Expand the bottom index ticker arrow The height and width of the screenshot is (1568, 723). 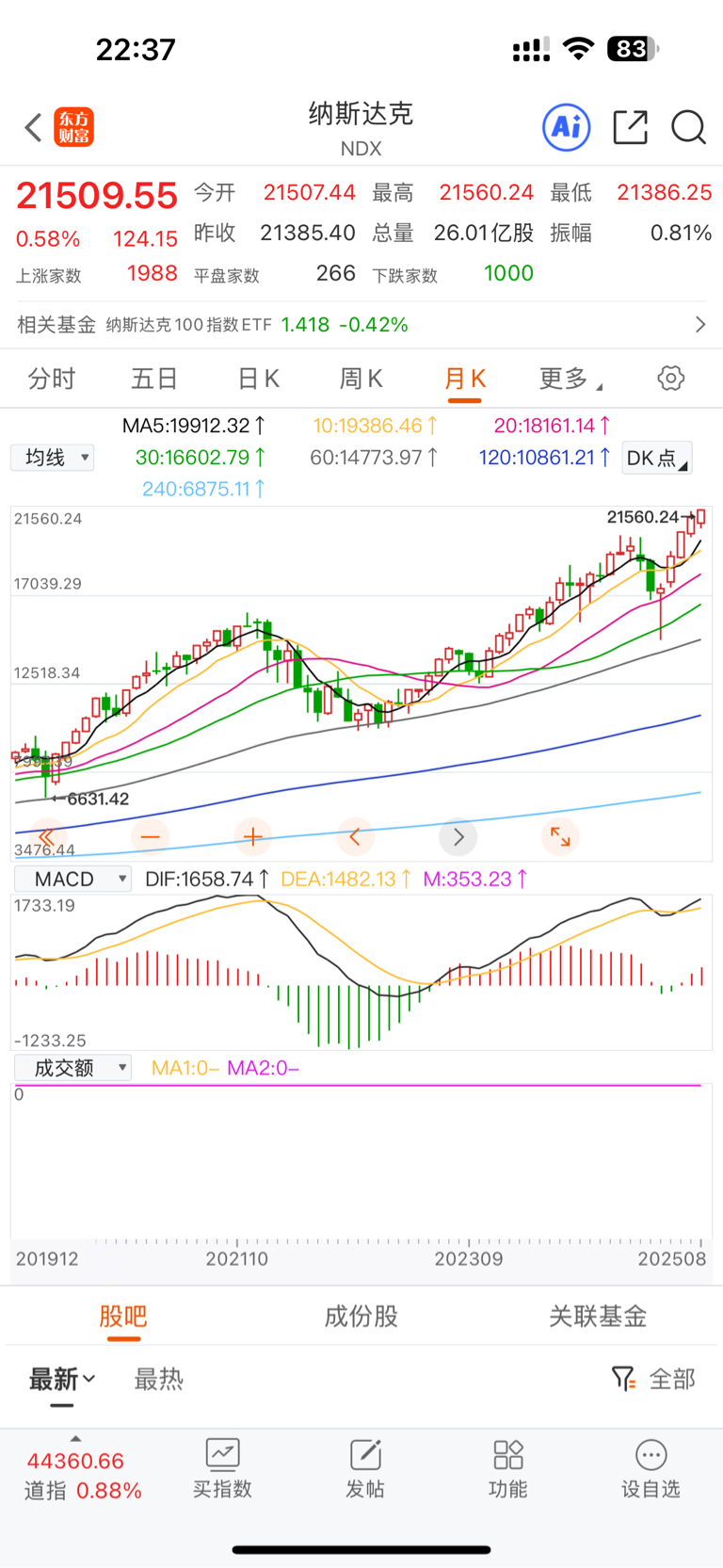(76, 1438)
